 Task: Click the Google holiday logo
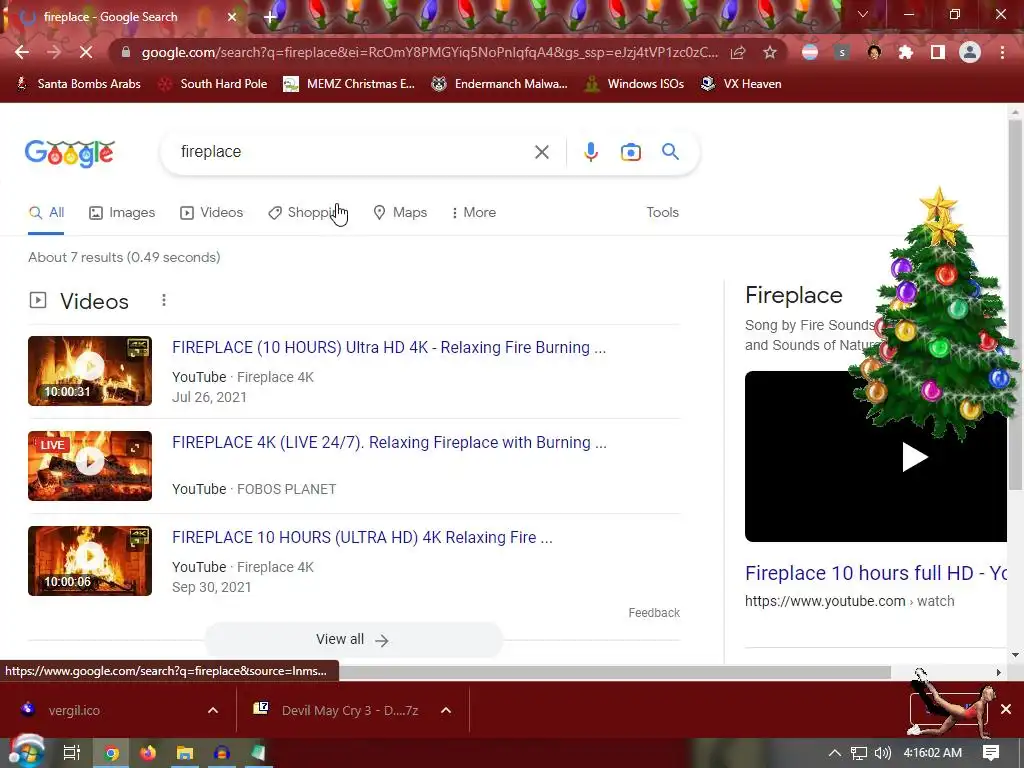70,153
